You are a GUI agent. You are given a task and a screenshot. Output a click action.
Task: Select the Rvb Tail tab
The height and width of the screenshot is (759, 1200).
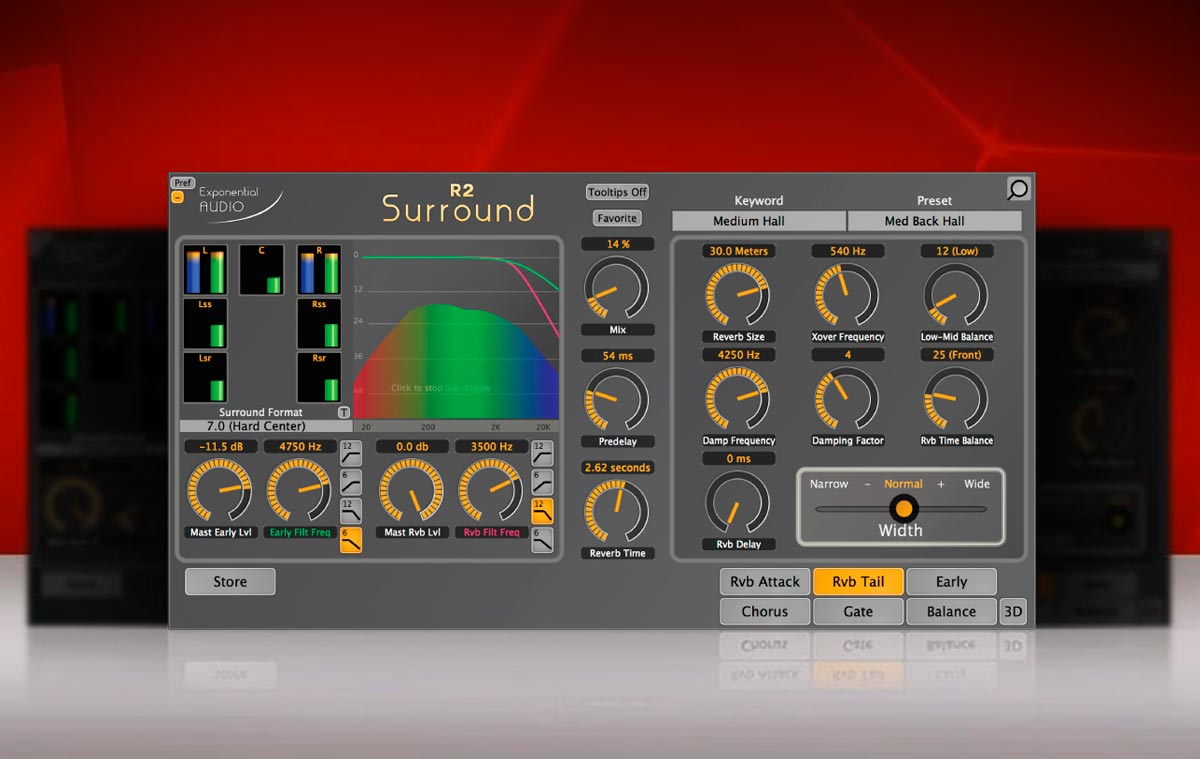click(858, 582)
